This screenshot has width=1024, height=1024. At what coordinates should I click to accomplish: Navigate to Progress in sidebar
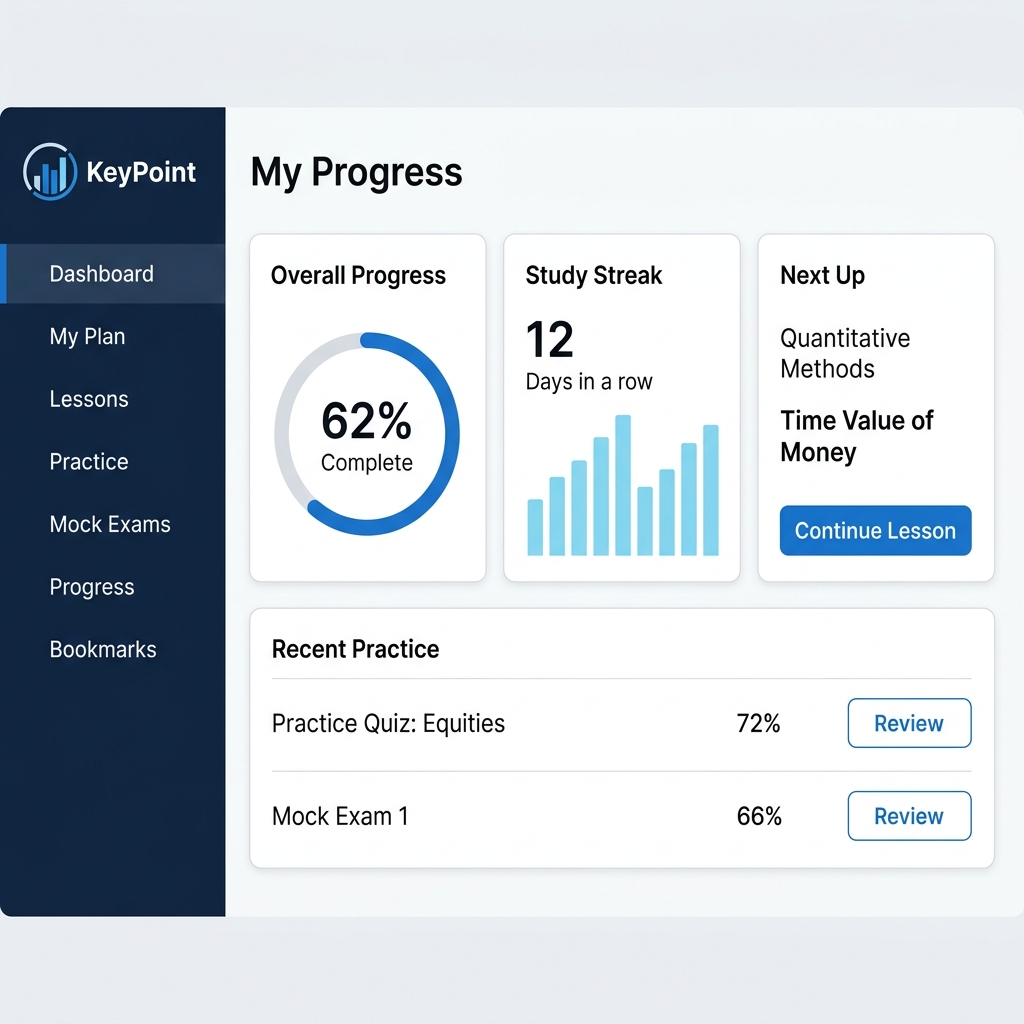click(92, 587)
